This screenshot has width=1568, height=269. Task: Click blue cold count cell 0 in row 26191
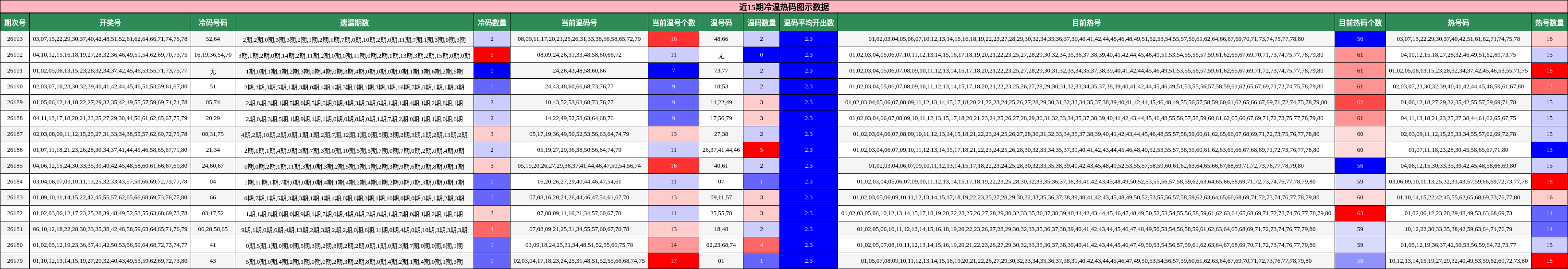click(x=492, y=71)
